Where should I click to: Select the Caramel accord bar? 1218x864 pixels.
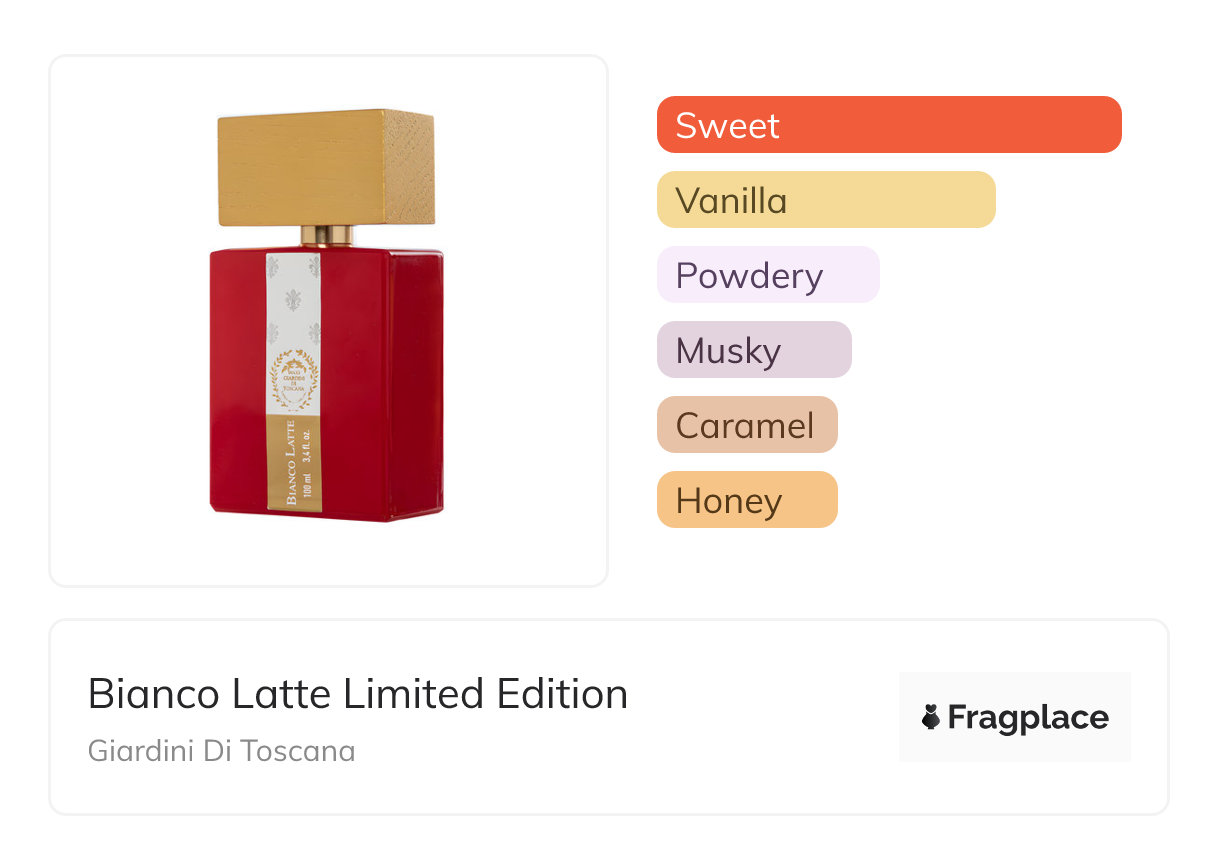click(x=746, y=425)
